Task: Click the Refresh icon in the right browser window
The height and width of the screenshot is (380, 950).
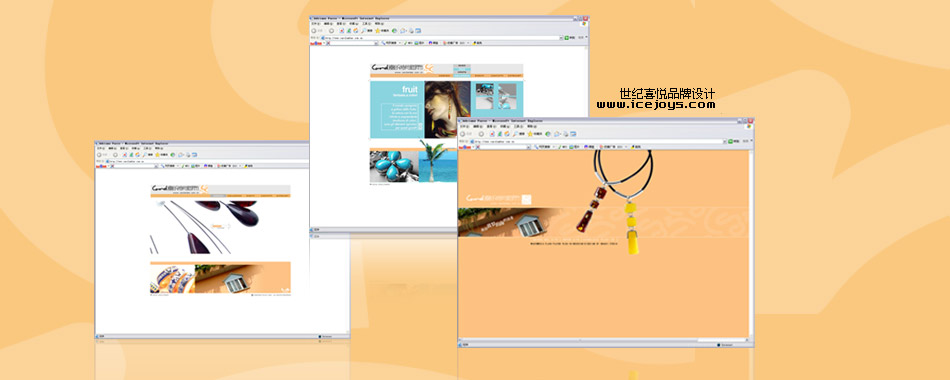Action: 500,133
